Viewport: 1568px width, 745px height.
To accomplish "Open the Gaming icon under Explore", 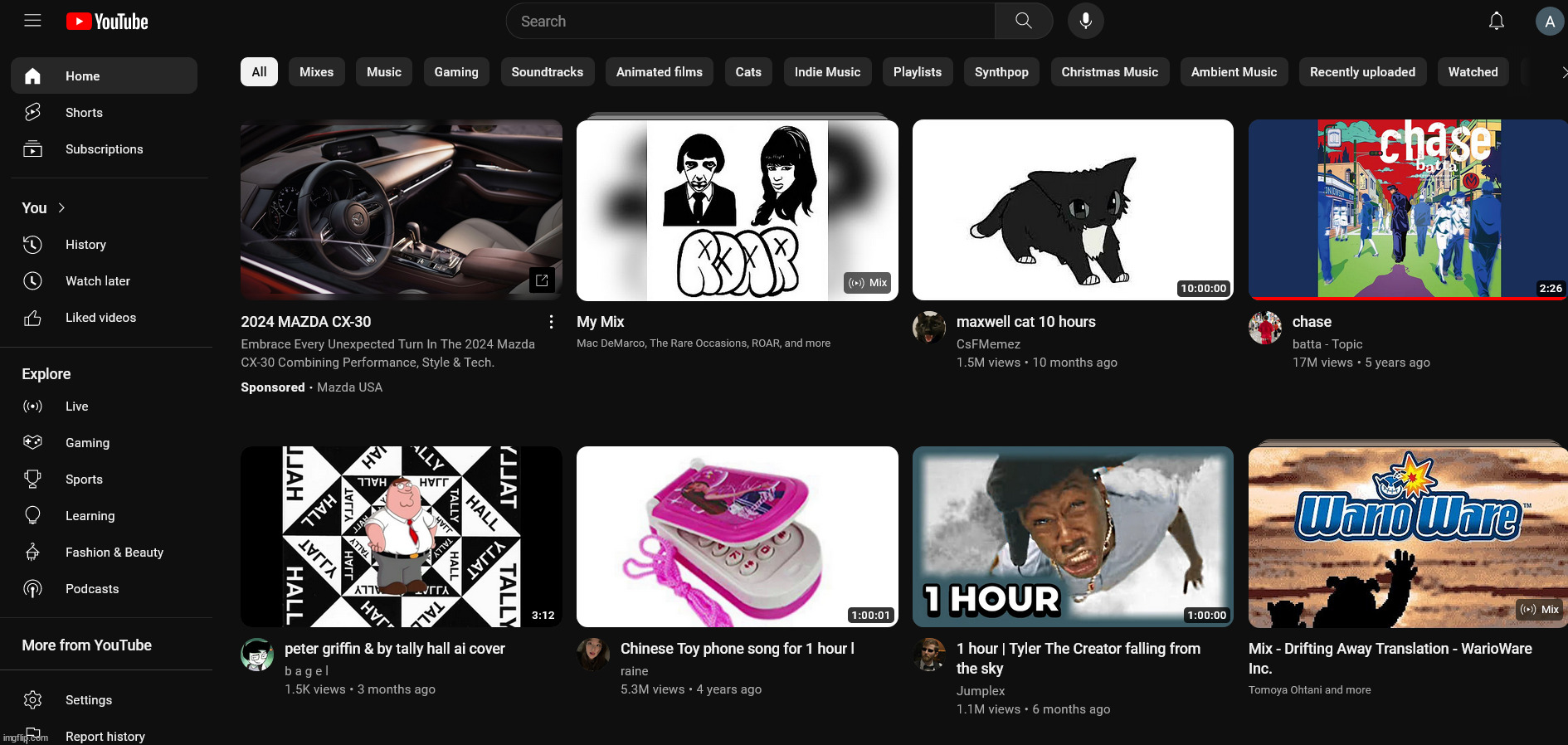I will pyautogui.click(x=32, y=442).
